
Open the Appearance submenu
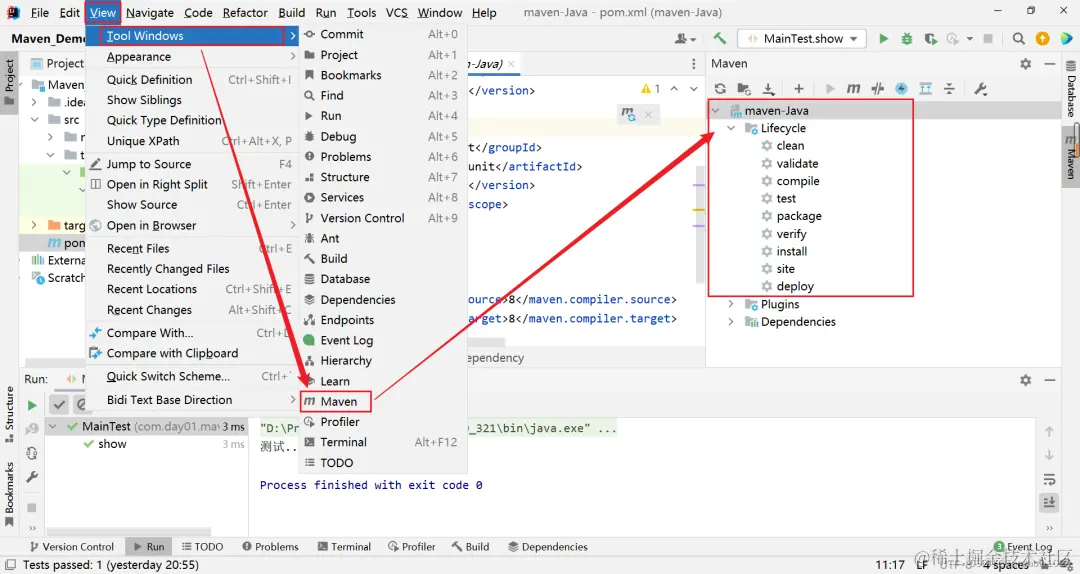pos(193,57)
